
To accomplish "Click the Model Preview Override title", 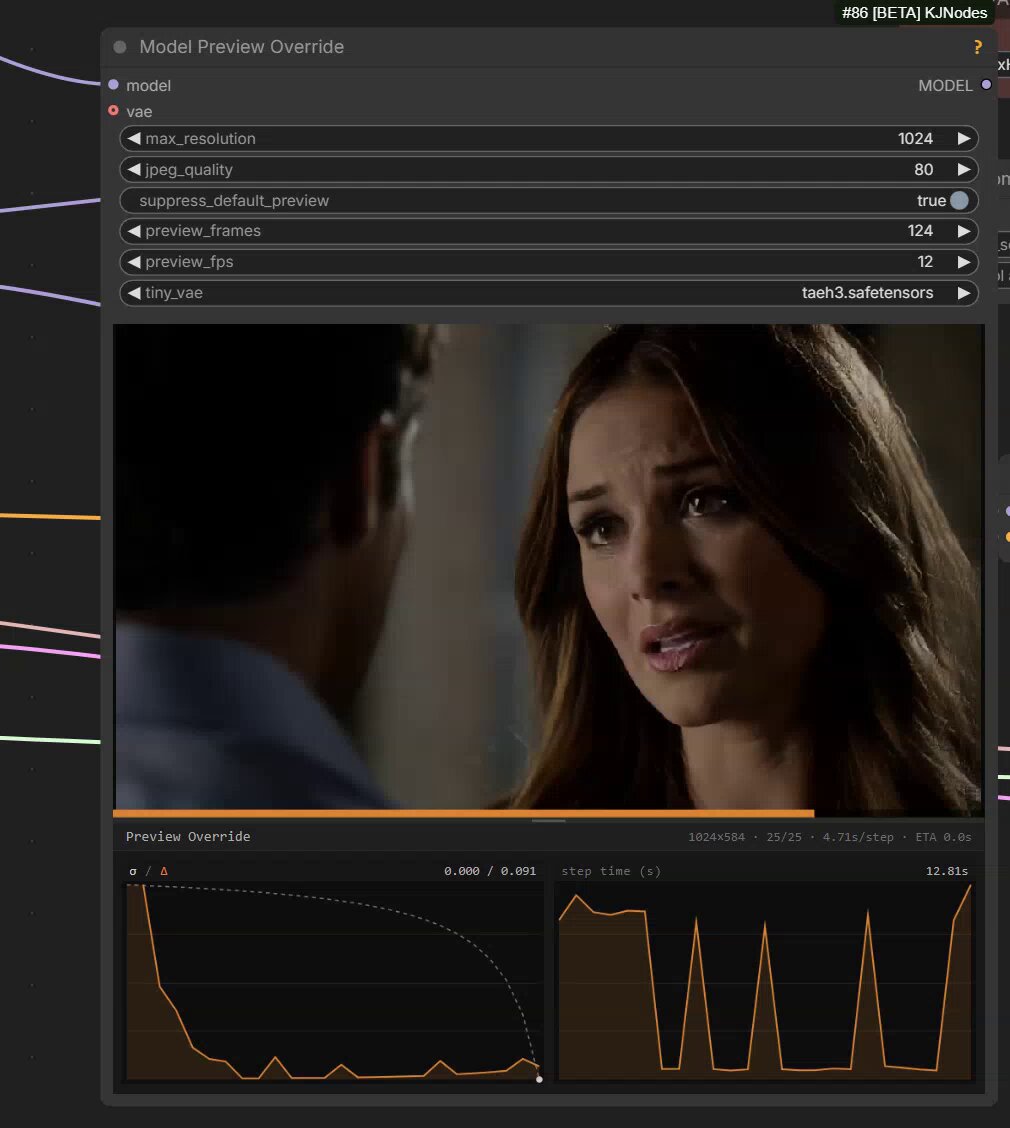I will 242,47.
